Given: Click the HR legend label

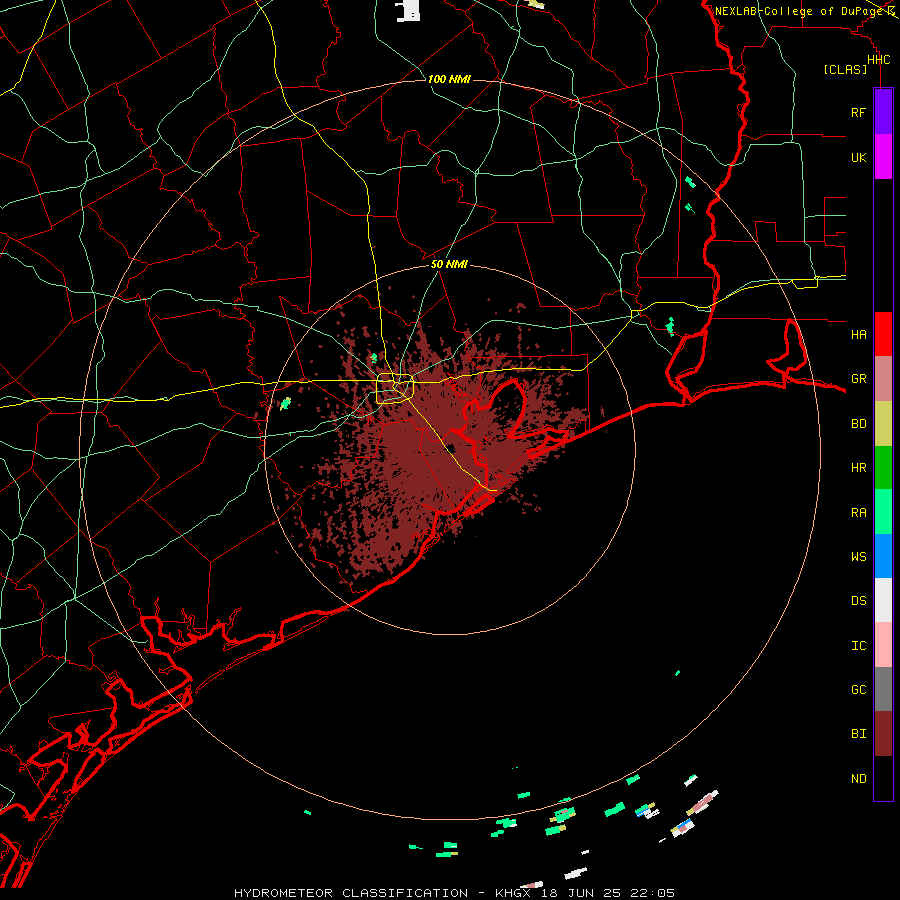Looking at the screenshot, I should (858, 468).
